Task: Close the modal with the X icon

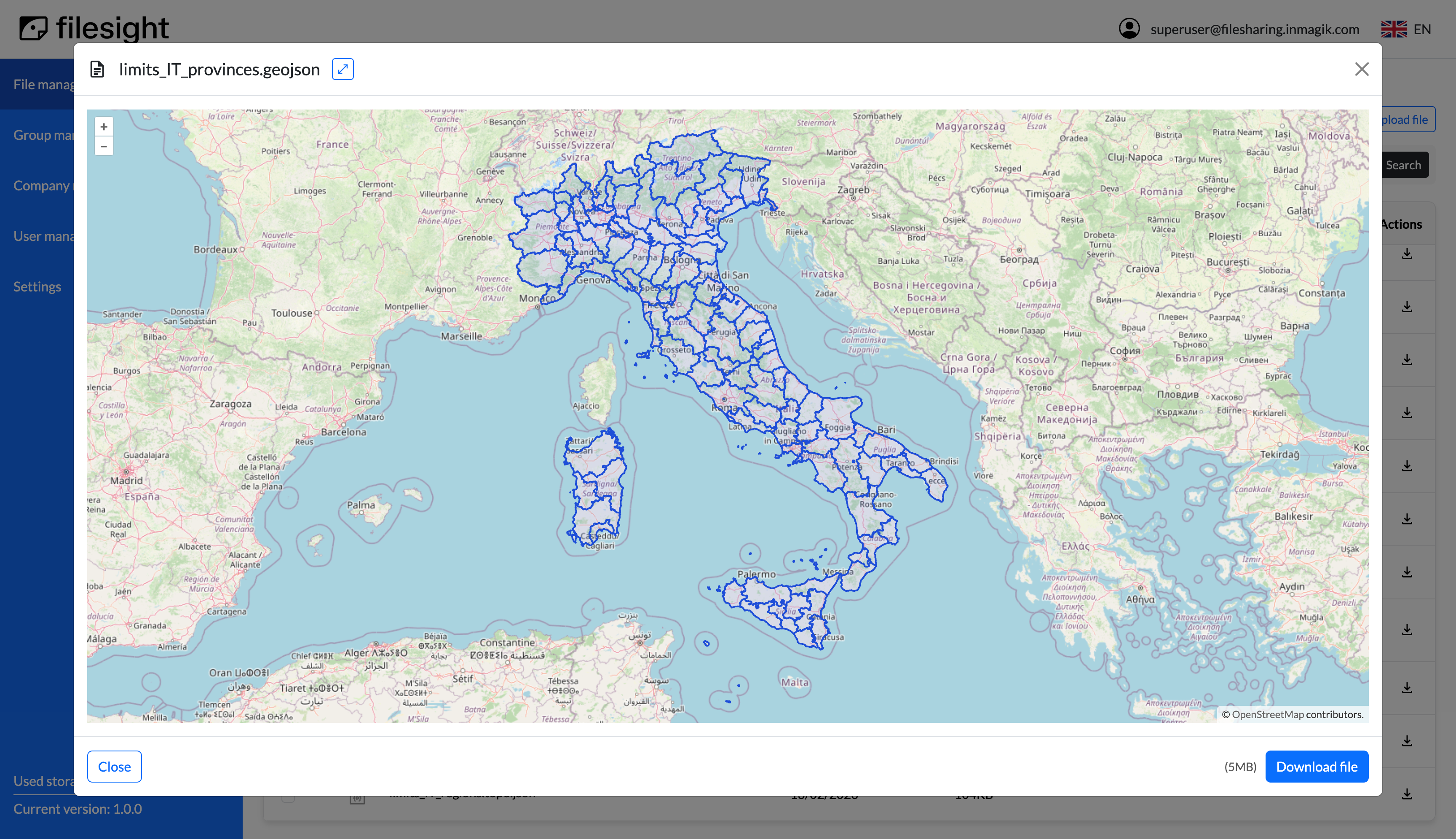Action: coord(1362,69)
